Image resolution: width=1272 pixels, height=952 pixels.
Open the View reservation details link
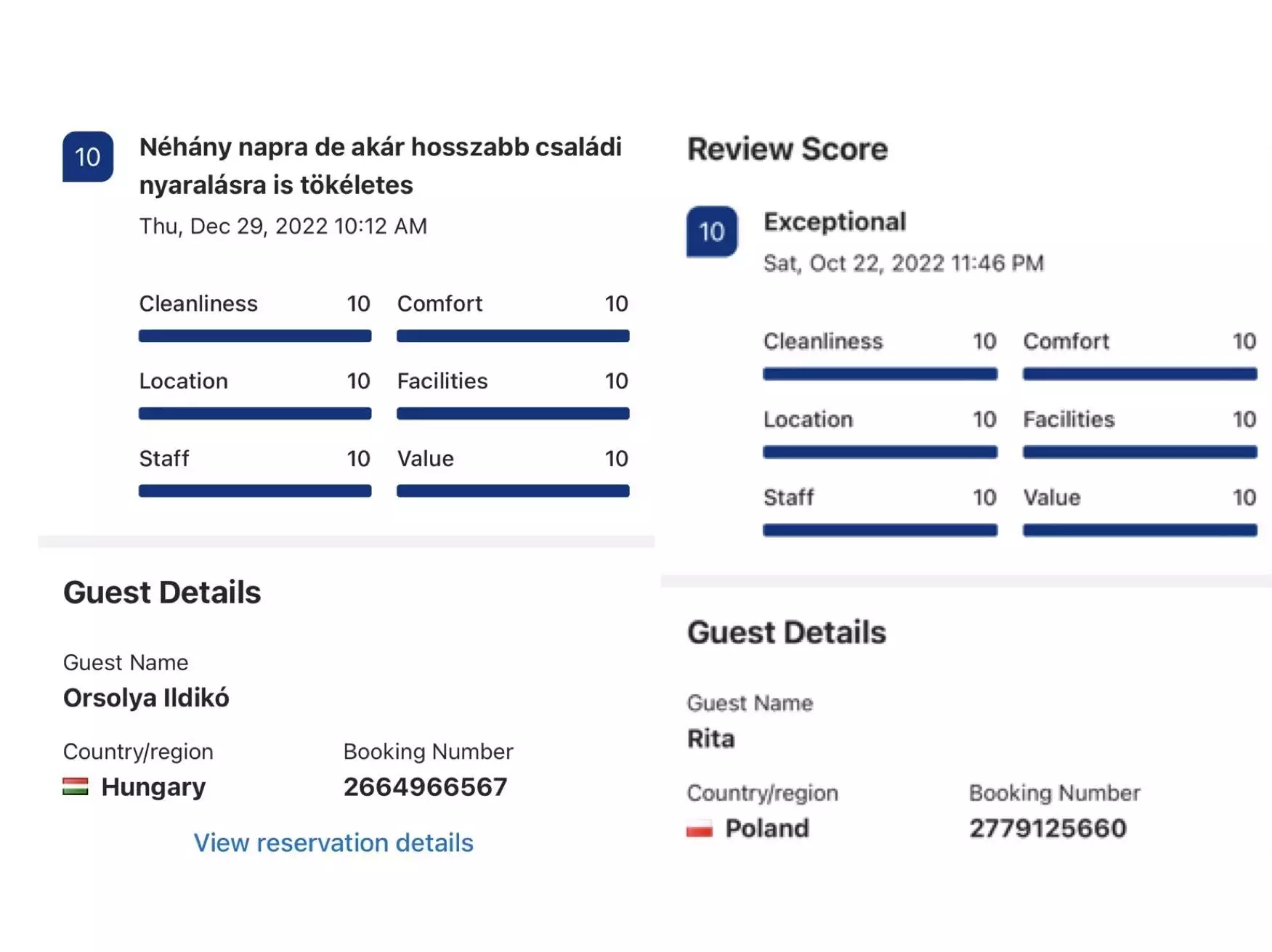tap(333, 842)
